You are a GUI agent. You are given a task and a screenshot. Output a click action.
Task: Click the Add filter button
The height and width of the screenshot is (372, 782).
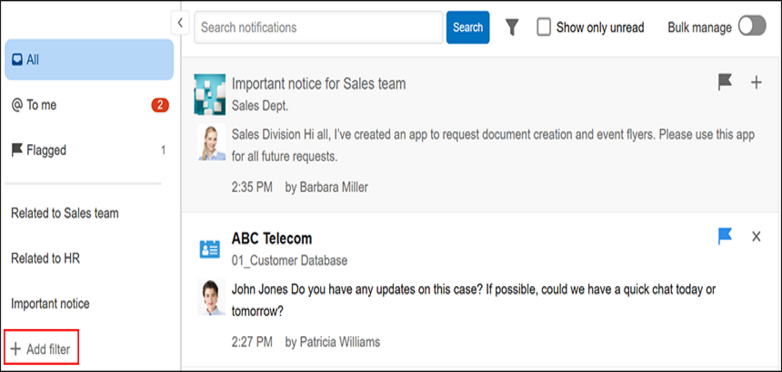41,349
